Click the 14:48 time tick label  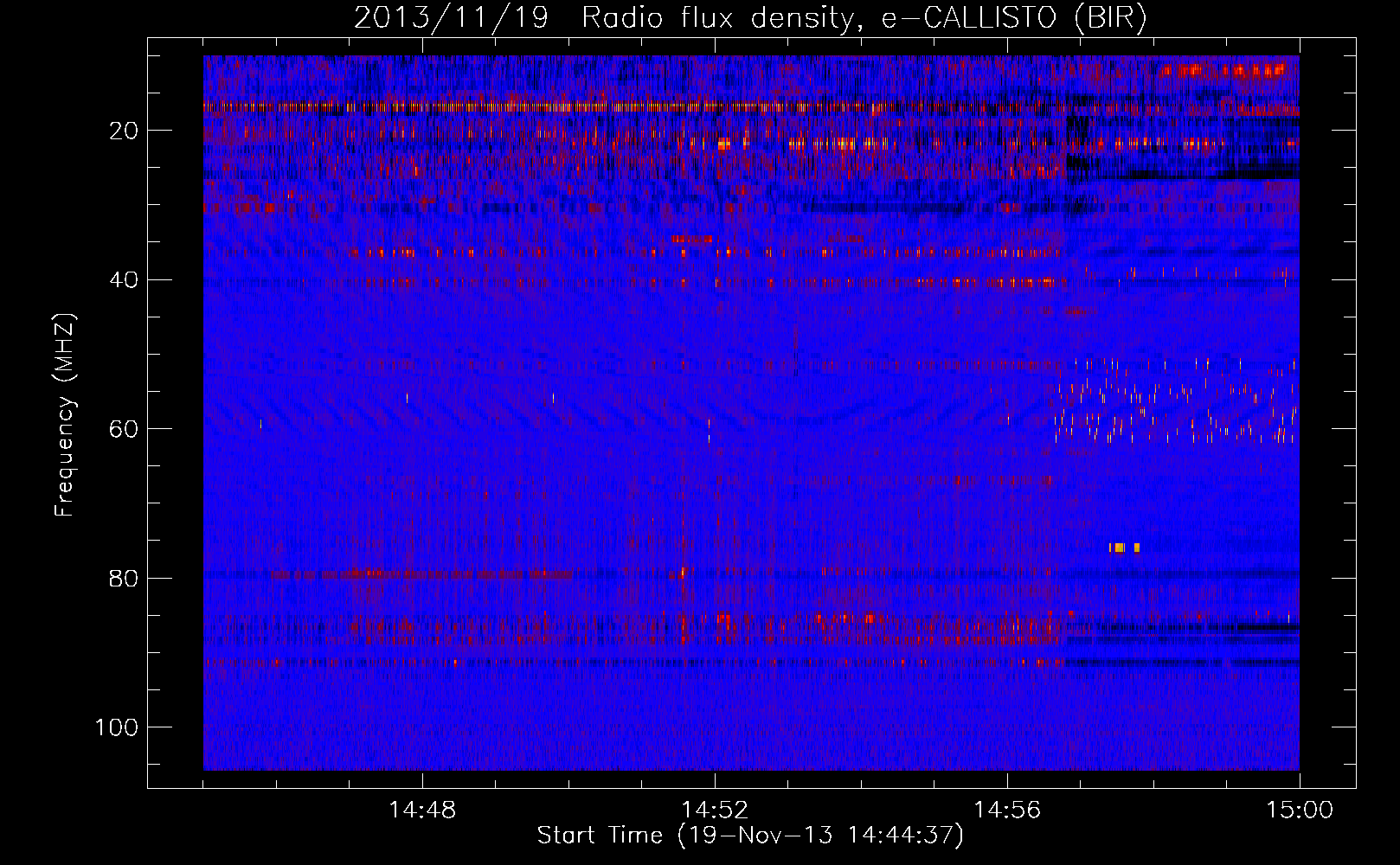coord(422,811)
